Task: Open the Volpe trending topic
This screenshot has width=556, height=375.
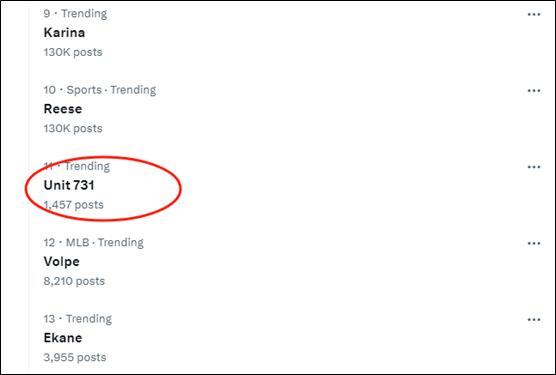Action: pos(61,262)
